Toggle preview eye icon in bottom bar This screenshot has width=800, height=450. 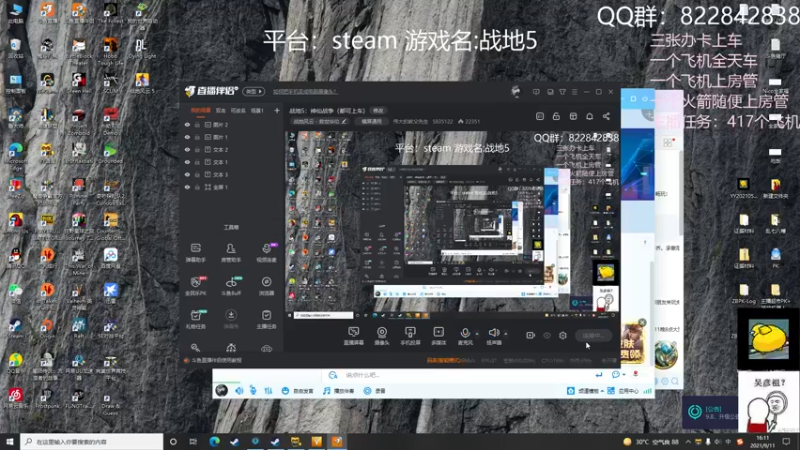(547, 335)
